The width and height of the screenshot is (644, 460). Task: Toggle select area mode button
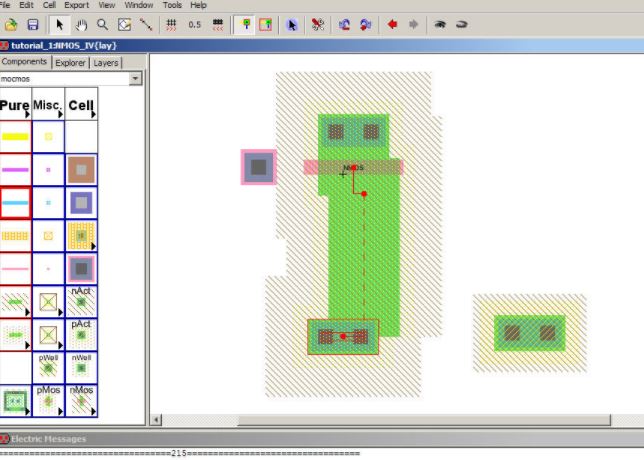(x=266, y=24)
